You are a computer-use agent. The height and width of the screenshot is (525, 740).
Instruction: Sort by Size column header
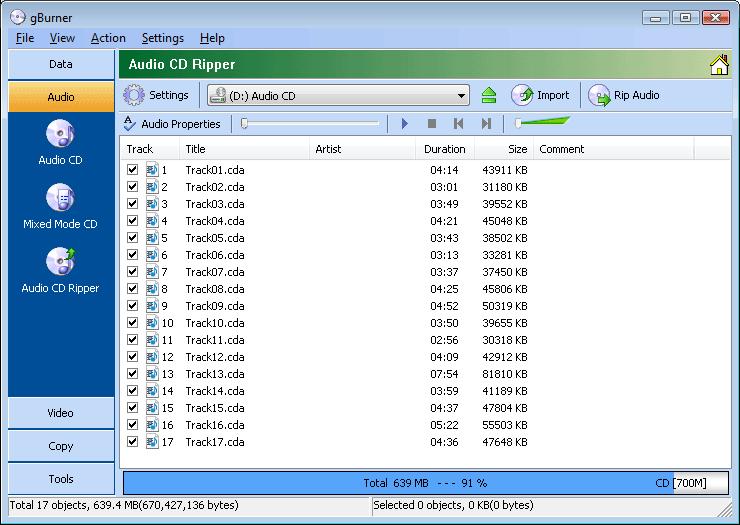tap(504, 149)
